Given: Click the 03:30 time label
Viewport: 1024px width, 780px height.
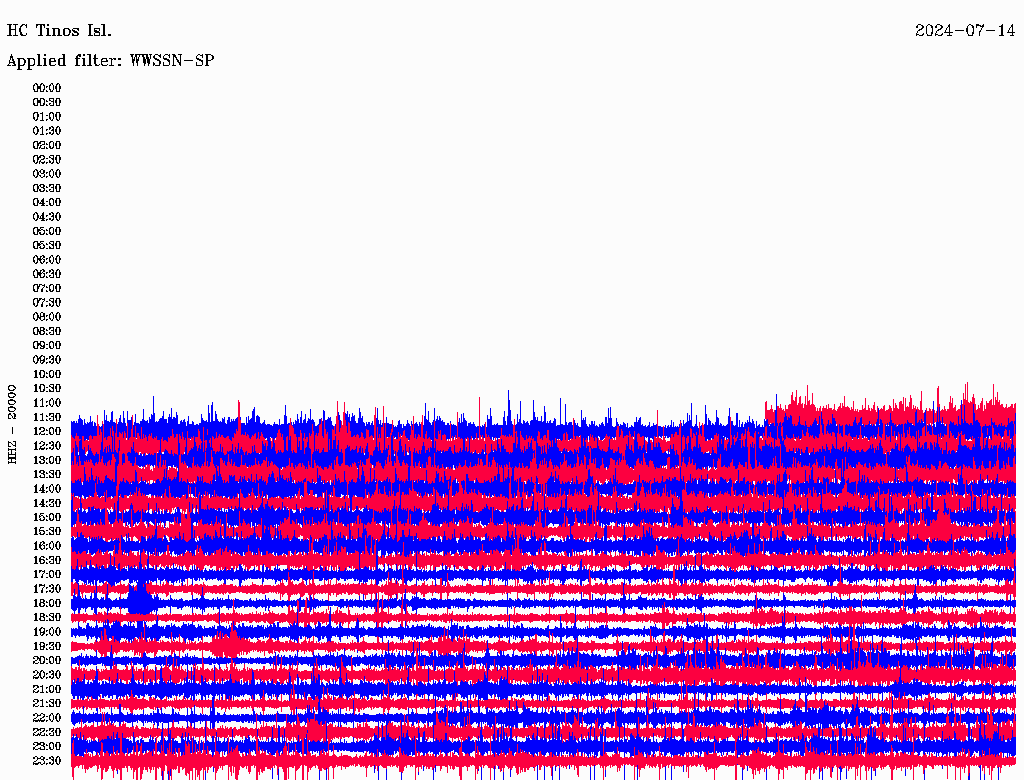Looking at the screenshot, I should [x=47, y=188].
